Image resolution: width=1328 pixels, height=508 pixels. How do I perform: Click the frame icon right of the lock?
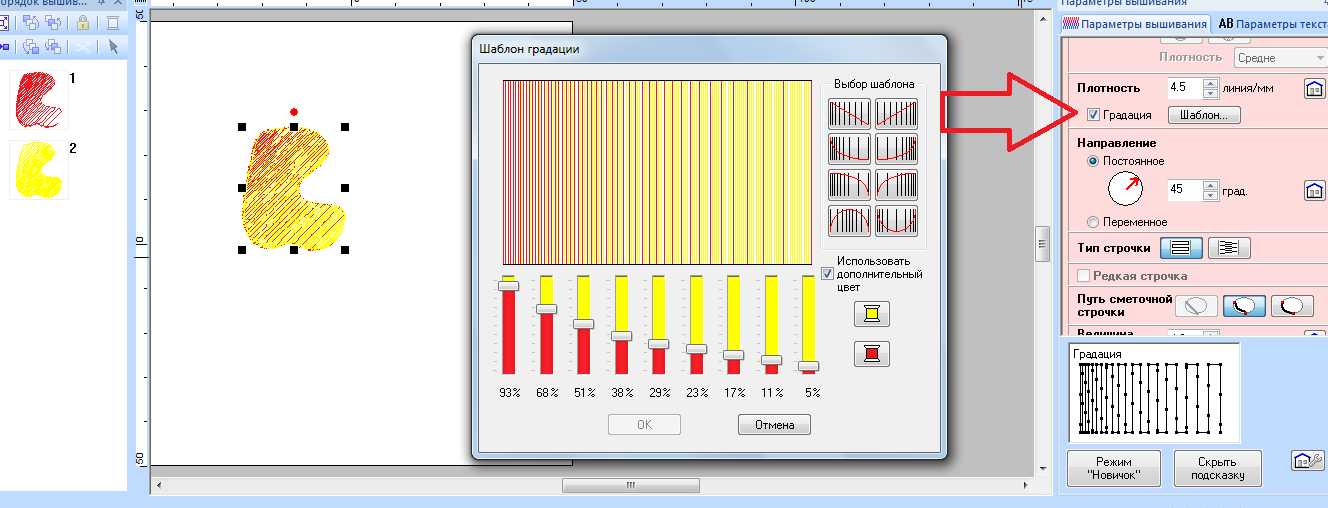tap(113, 22)
